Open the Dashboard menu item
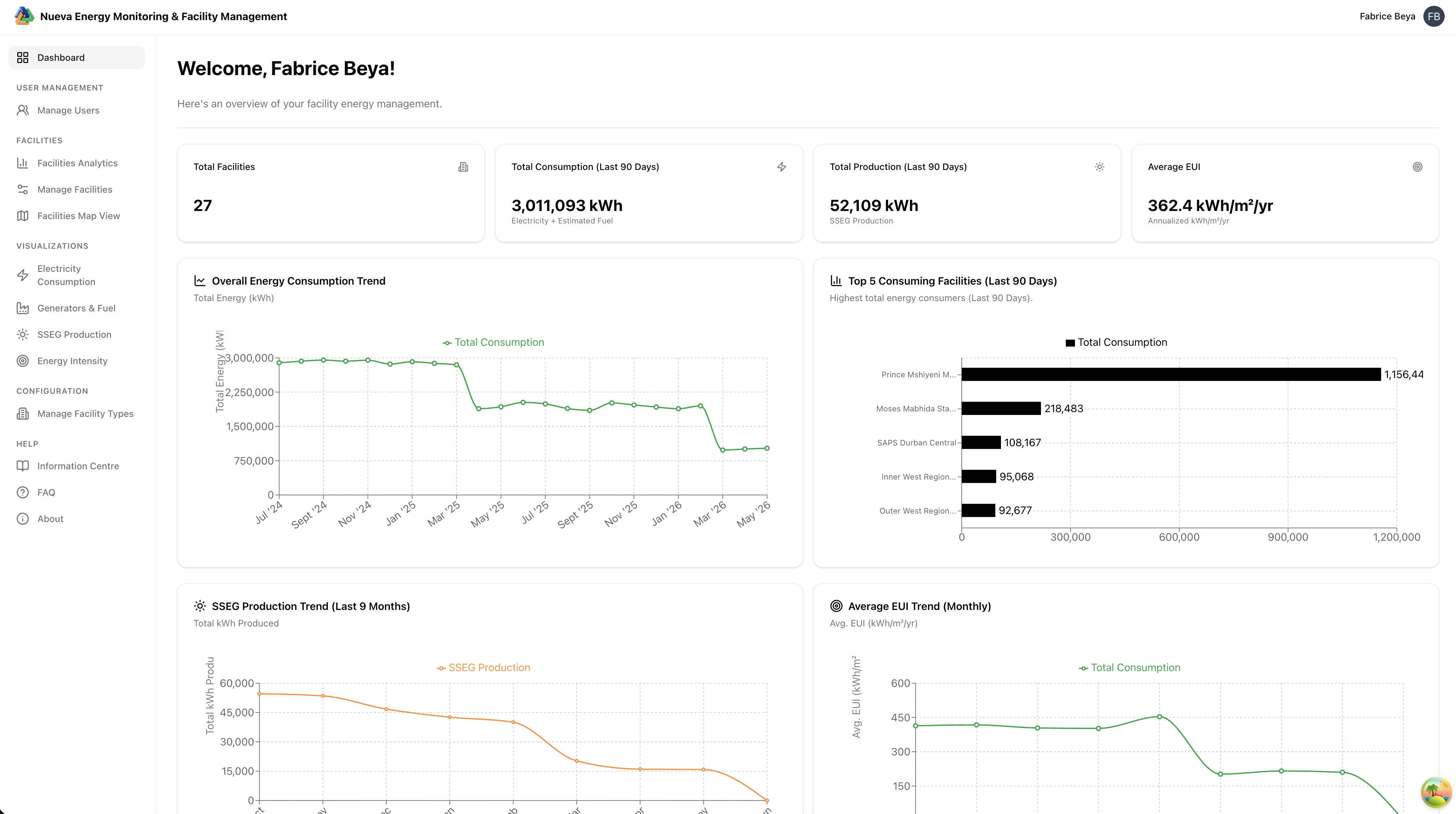Viewport: 1456px width, 814px height. [77, 58]
